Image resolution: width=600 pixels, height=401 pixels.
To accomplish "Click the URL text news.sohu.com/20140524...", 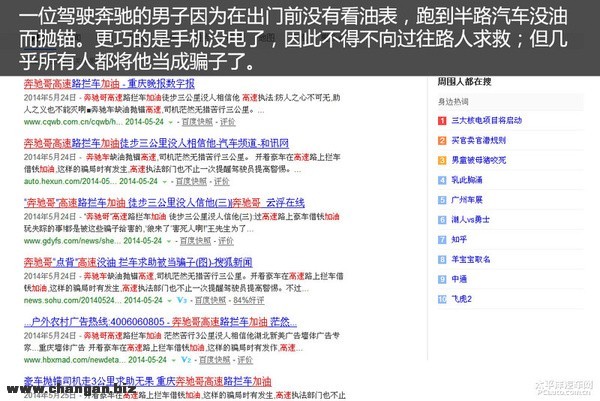I will pos(72,300).
